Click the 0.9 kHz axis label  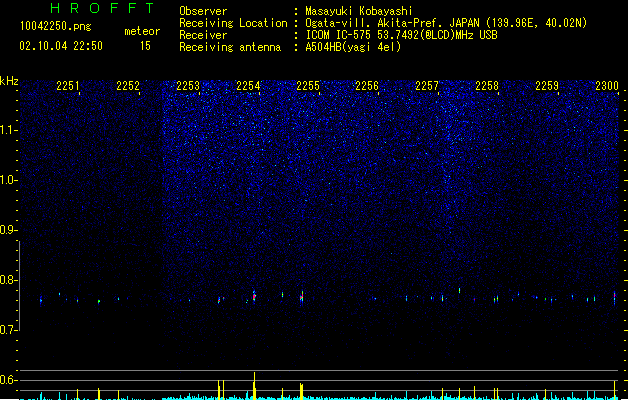coord(8,230)
